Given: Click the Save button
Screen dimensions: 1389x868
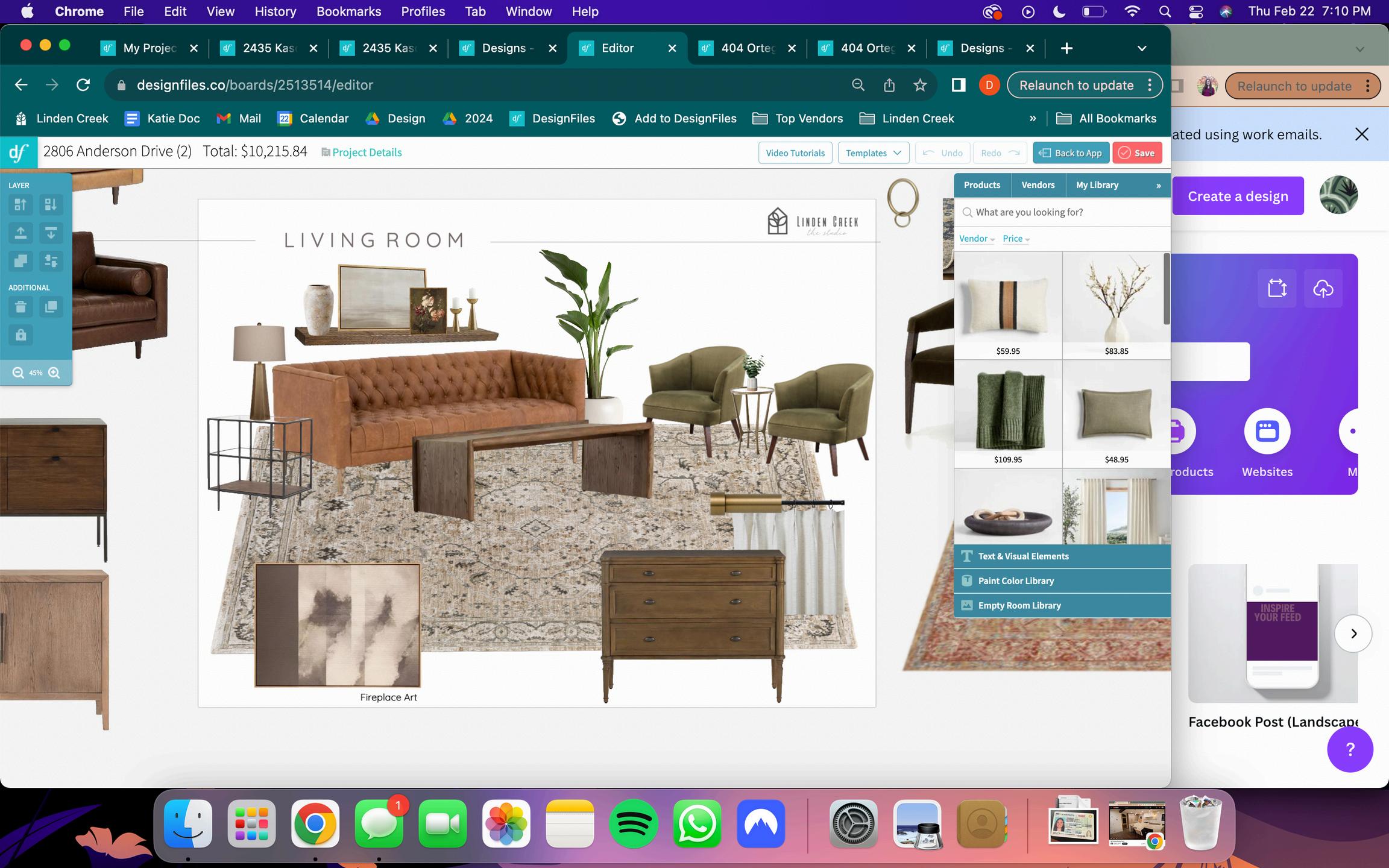Looking at the screenshot, I should (x=1137, y=153).
